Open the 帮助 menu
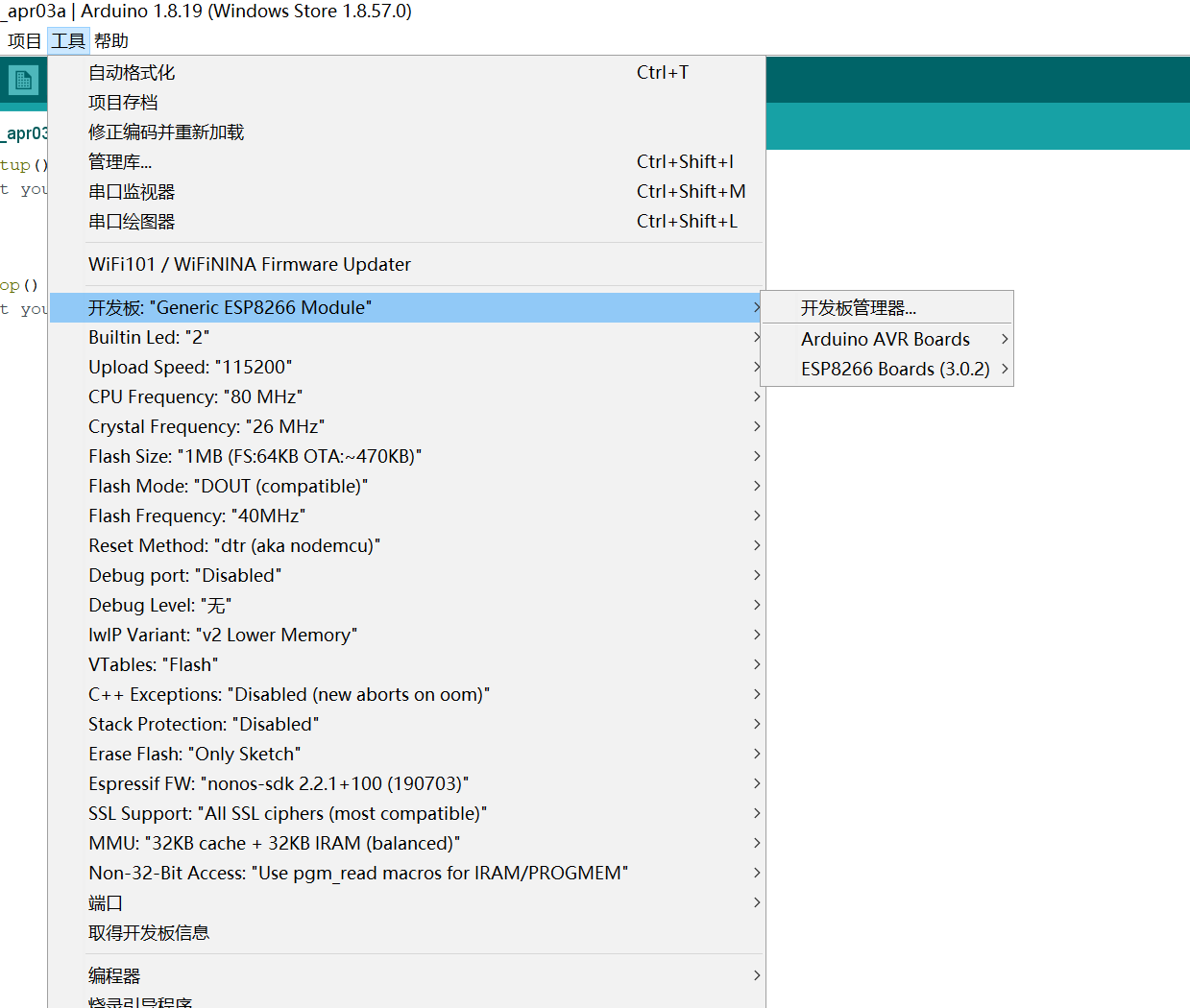 [111, 41]
